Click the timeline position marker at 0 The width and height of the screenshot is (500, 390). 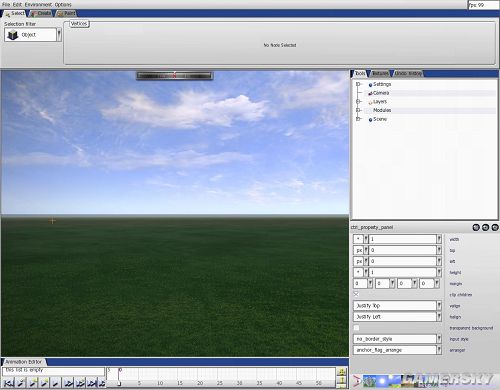coord(119,376)
